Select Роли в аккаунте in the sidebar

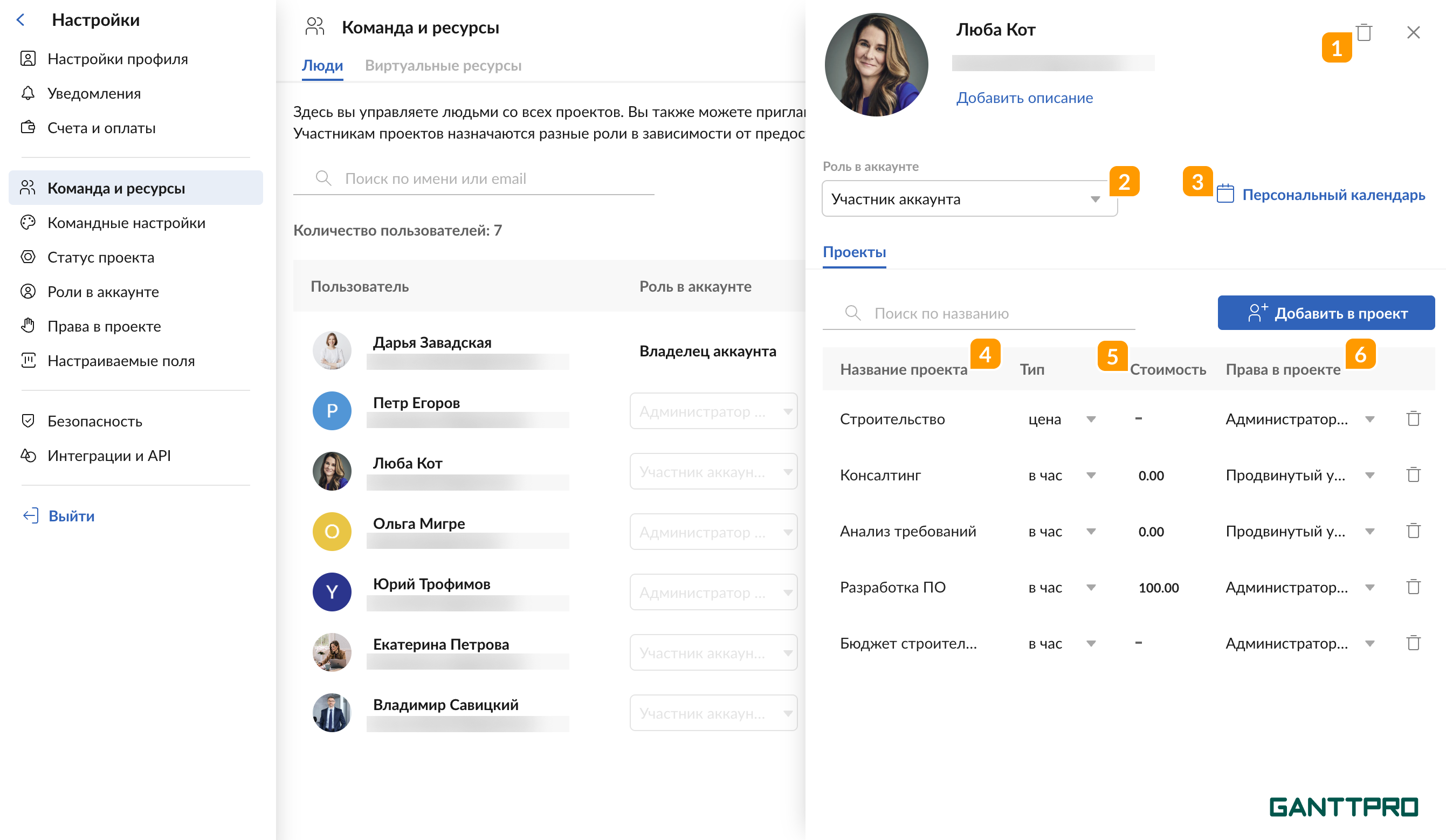[x=104, y=292]
